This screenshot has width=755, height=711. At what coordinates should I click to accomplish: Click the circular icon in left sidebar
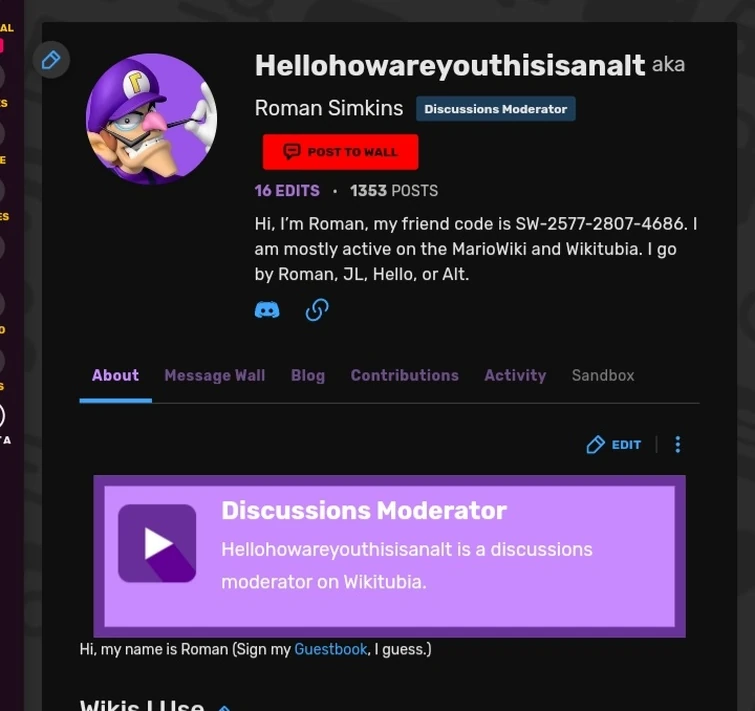1,416
